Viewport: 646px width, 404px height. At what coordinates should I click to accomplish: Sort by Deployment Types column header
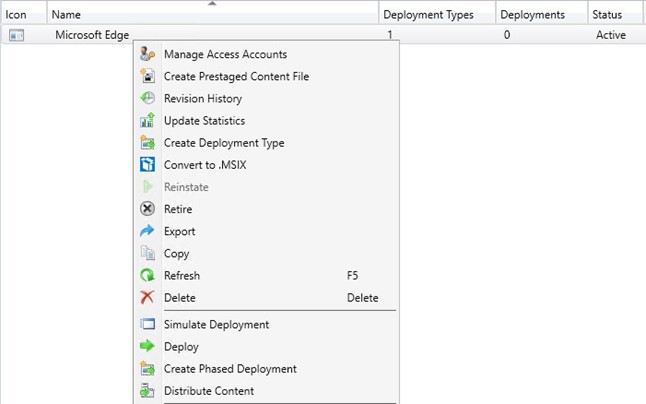437,14
